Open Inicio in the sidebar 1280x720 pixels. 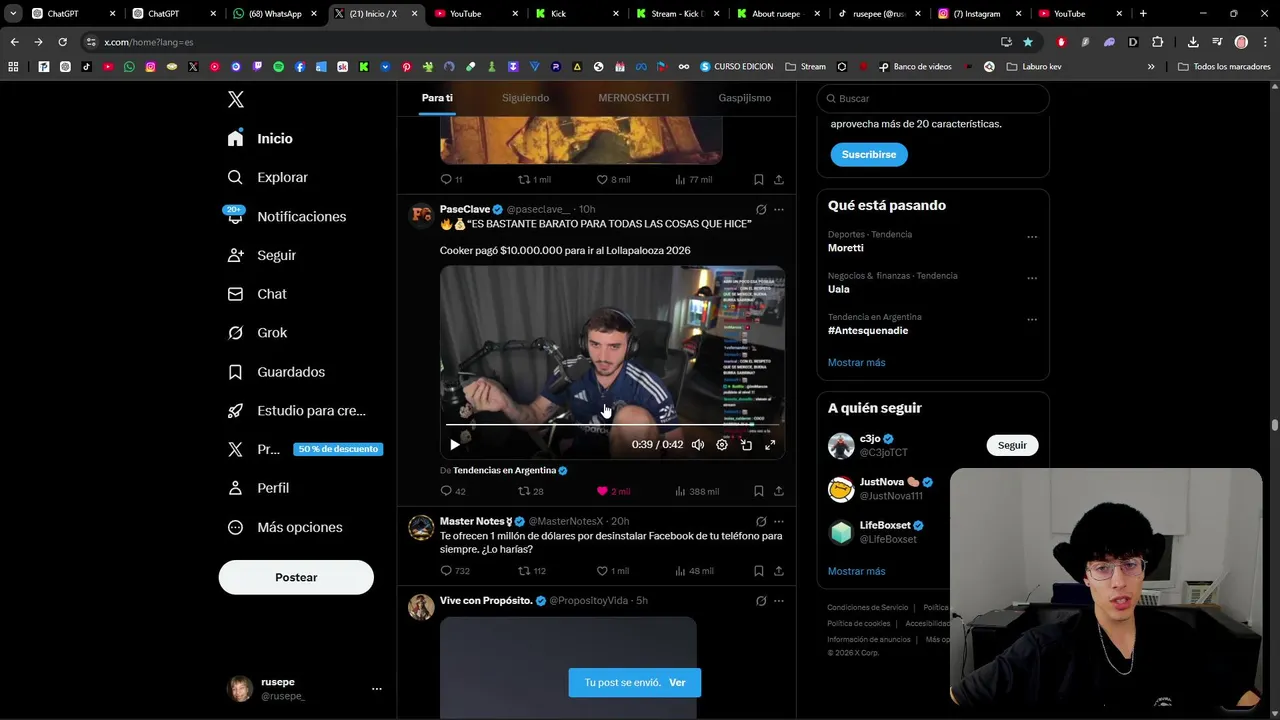(260, 139)
